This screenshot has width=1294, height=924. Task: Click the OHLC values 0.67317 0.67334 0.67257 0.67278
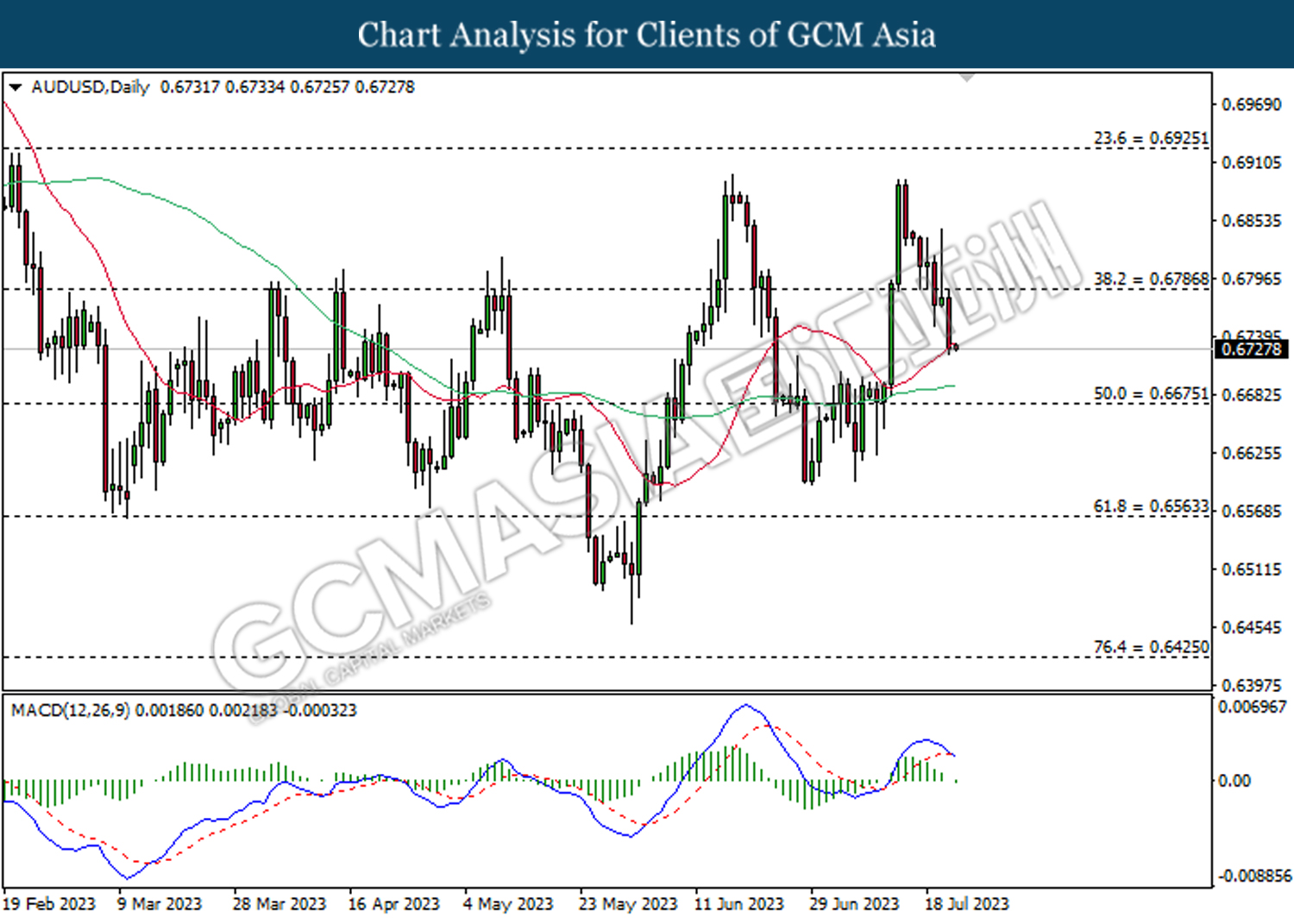[x=287, y=87]
